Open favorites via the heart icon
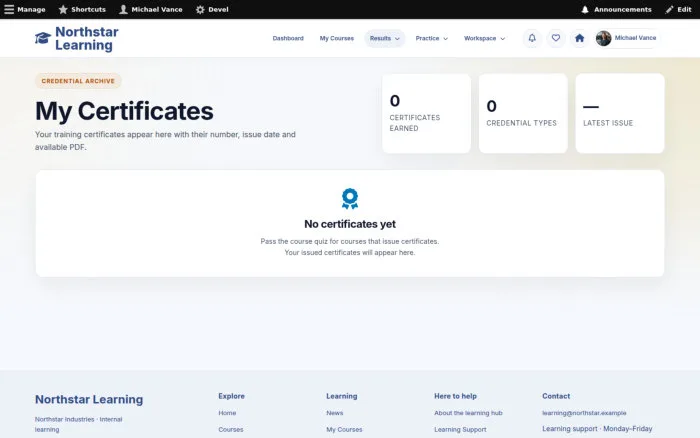 (555, 38)
